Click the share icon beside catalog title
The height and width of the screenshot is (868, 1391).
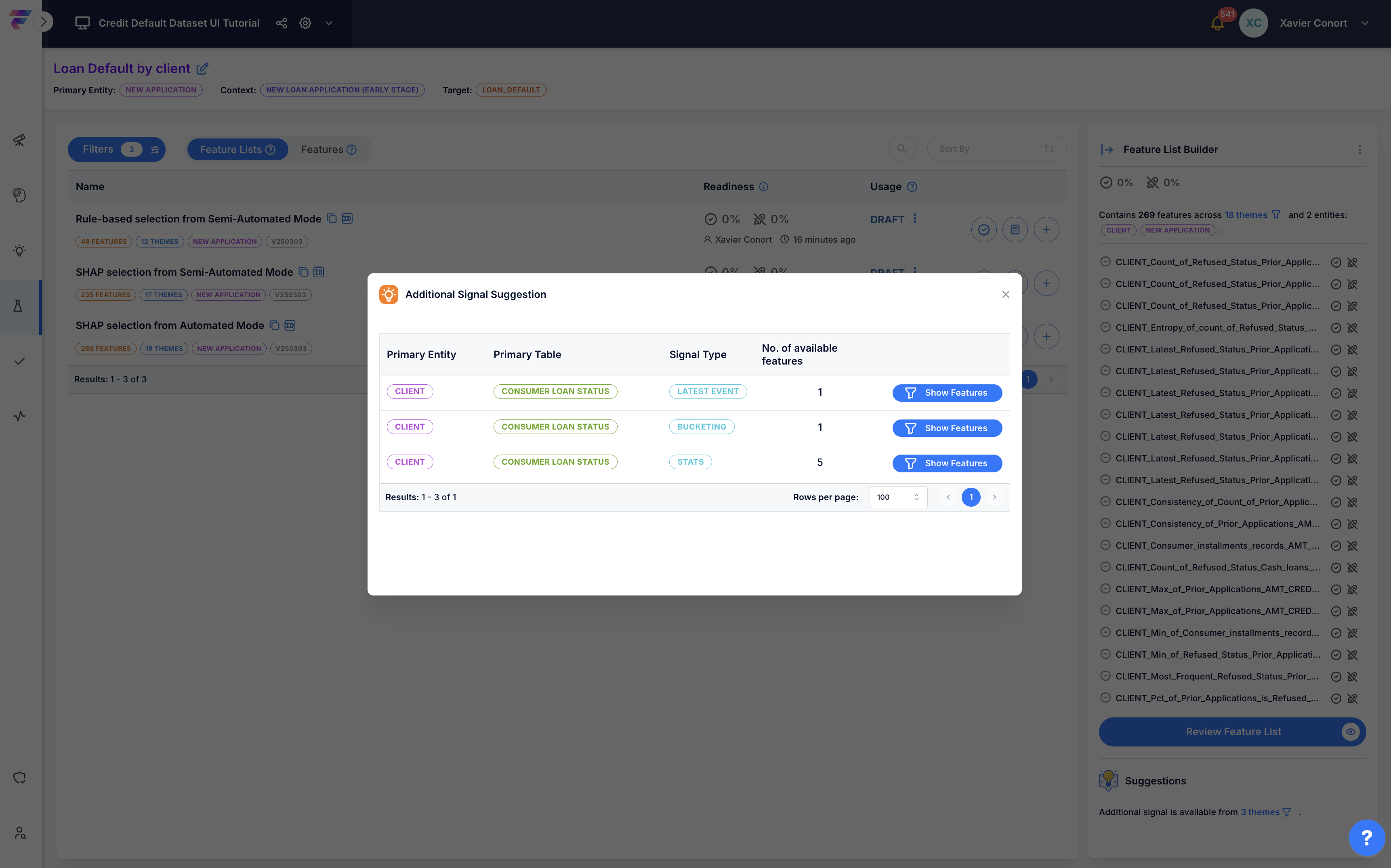(x=282, y=23)
